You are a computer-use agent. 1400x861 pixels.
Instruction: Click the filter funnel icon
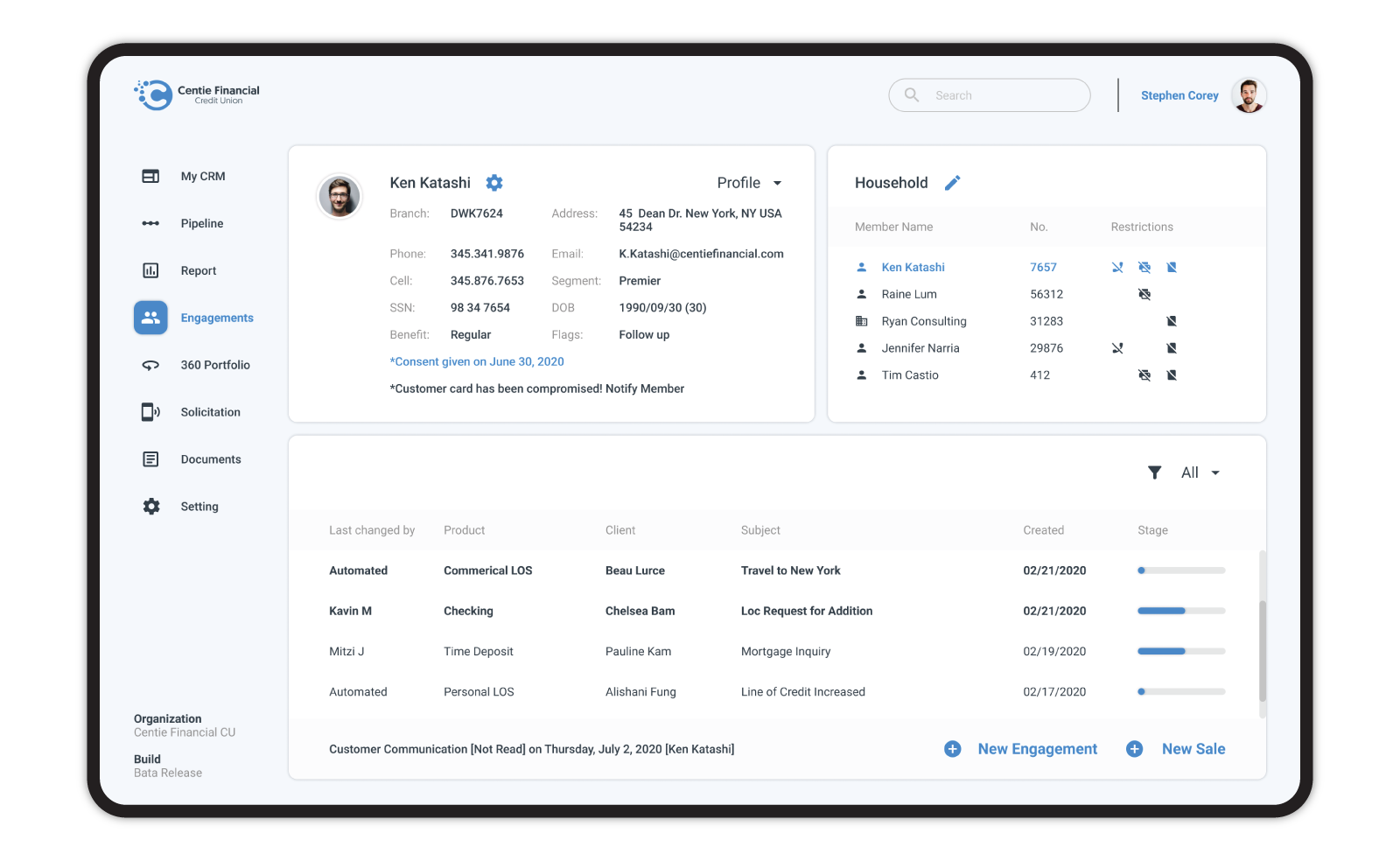point(1155,472)
